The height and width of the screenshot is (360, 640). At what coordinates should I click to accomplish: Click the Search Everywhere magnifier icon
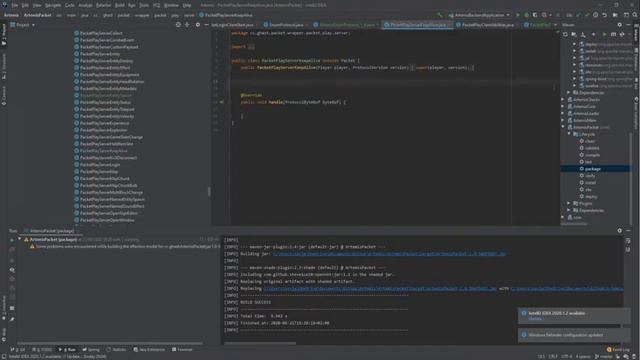click(x=635, y=15)
